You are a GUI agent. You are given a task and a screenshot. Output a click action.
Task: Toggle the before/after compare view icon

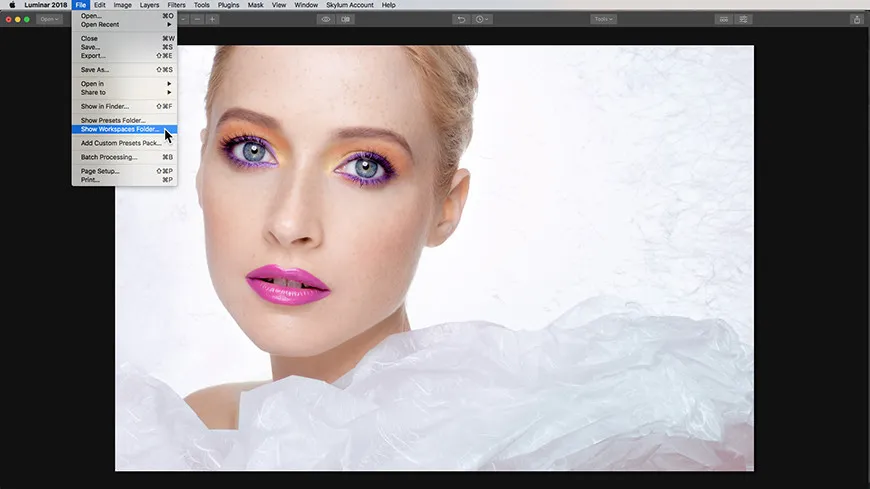346,19
